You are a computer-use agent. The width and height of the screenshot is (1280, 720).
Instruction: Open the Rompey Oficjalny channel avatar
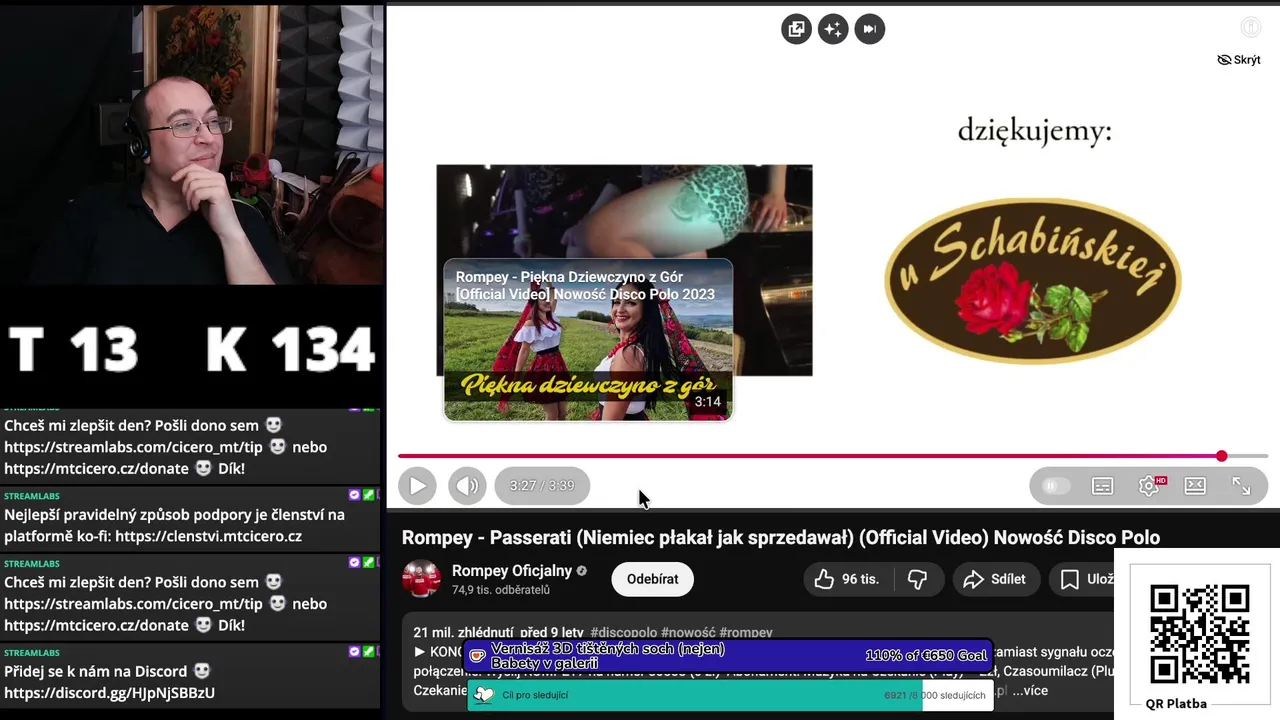[x=421, y=579]
